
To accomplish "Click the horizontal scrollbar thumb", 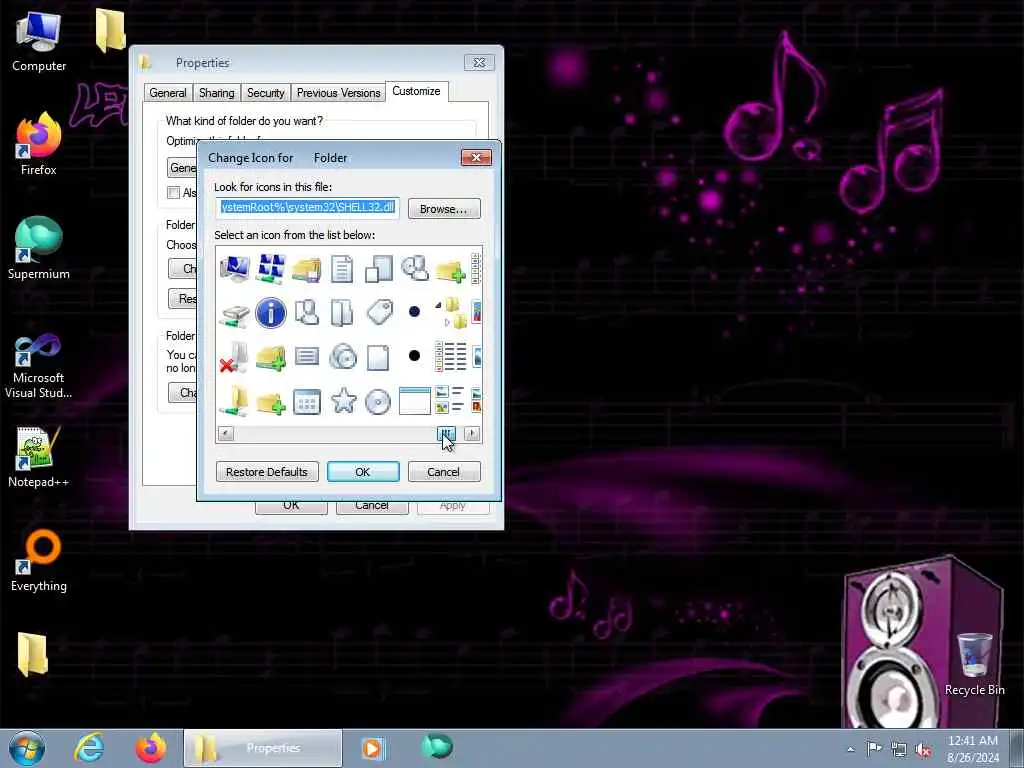I will (x=446, y=433).
